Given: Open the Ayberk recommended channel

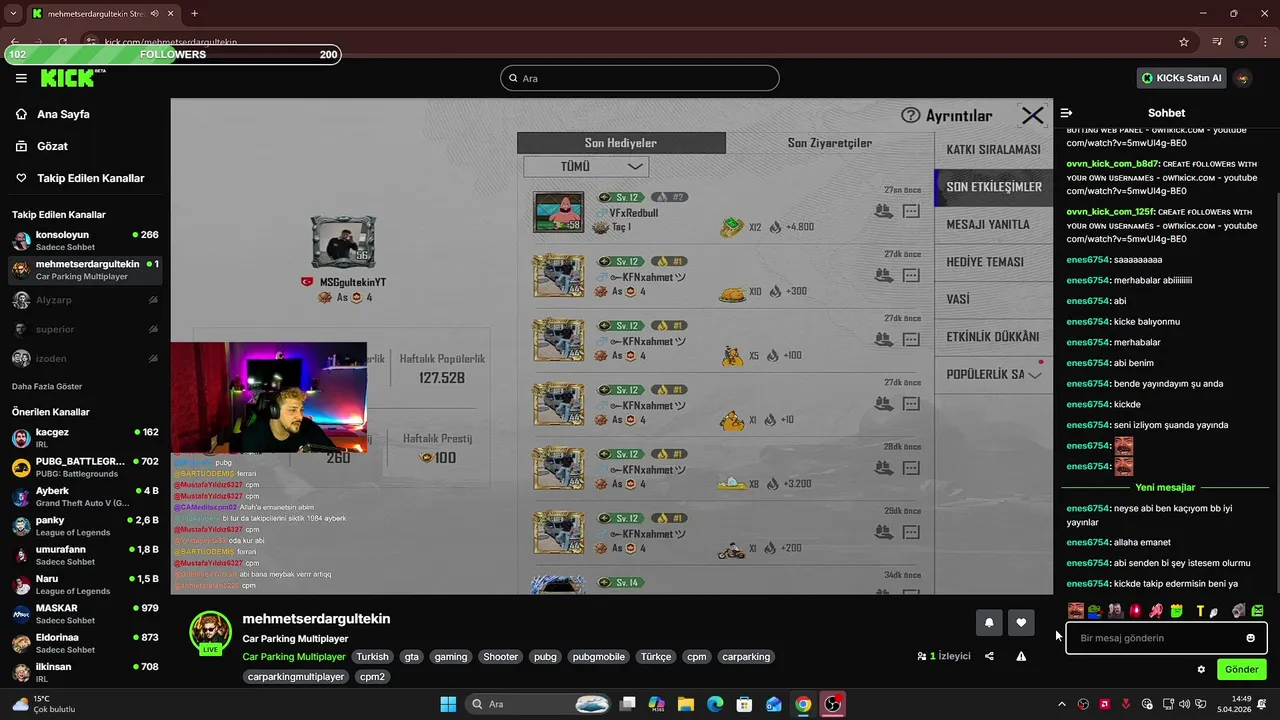Looking at the screenshot, I should click(85, 497).
